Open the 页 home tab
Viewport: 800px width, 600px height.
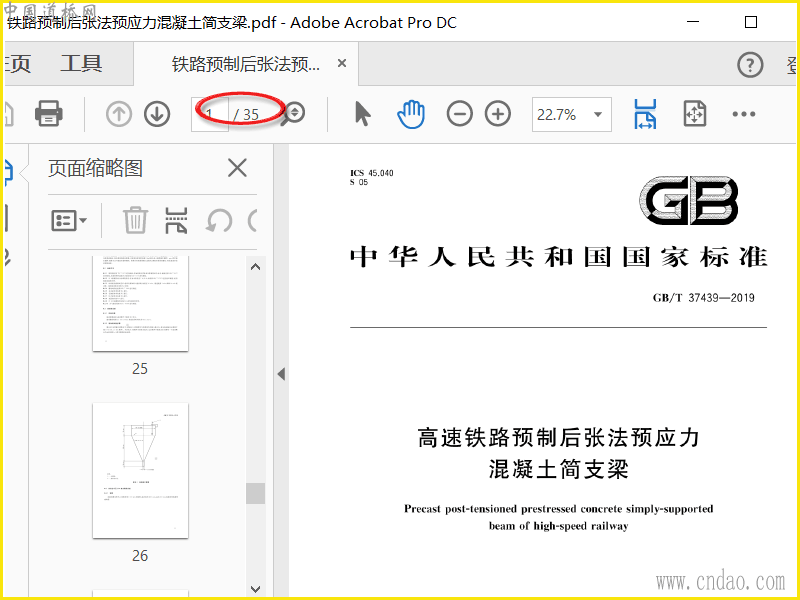coord(17,64)
